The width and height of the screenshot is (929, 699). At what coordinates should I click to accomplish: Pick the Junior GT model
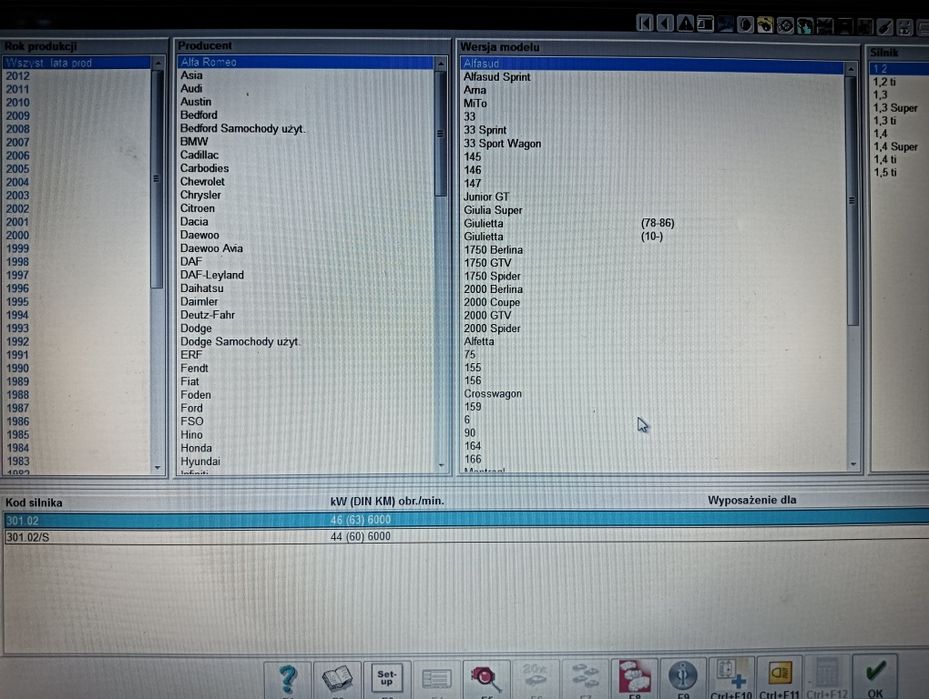coord(486,197)
